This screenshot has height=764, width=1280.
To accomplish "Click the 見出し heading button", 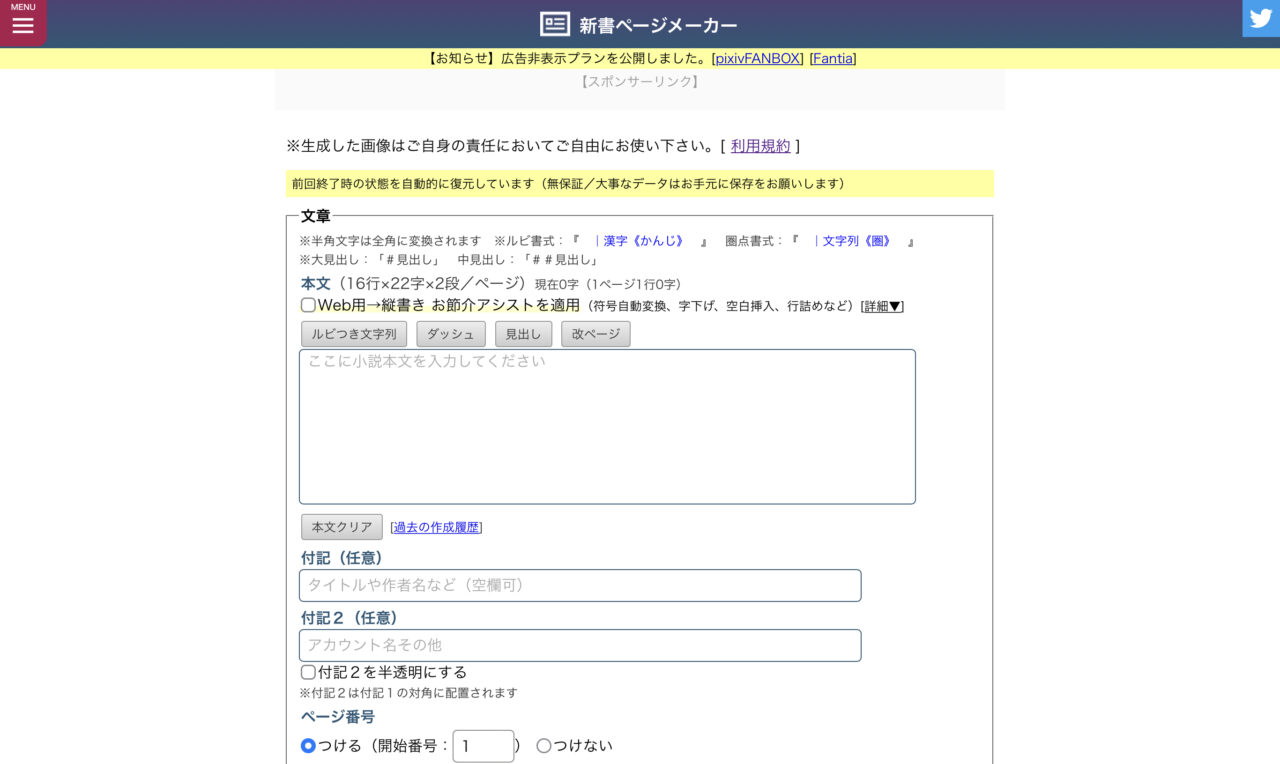I will tap(523, 334).
